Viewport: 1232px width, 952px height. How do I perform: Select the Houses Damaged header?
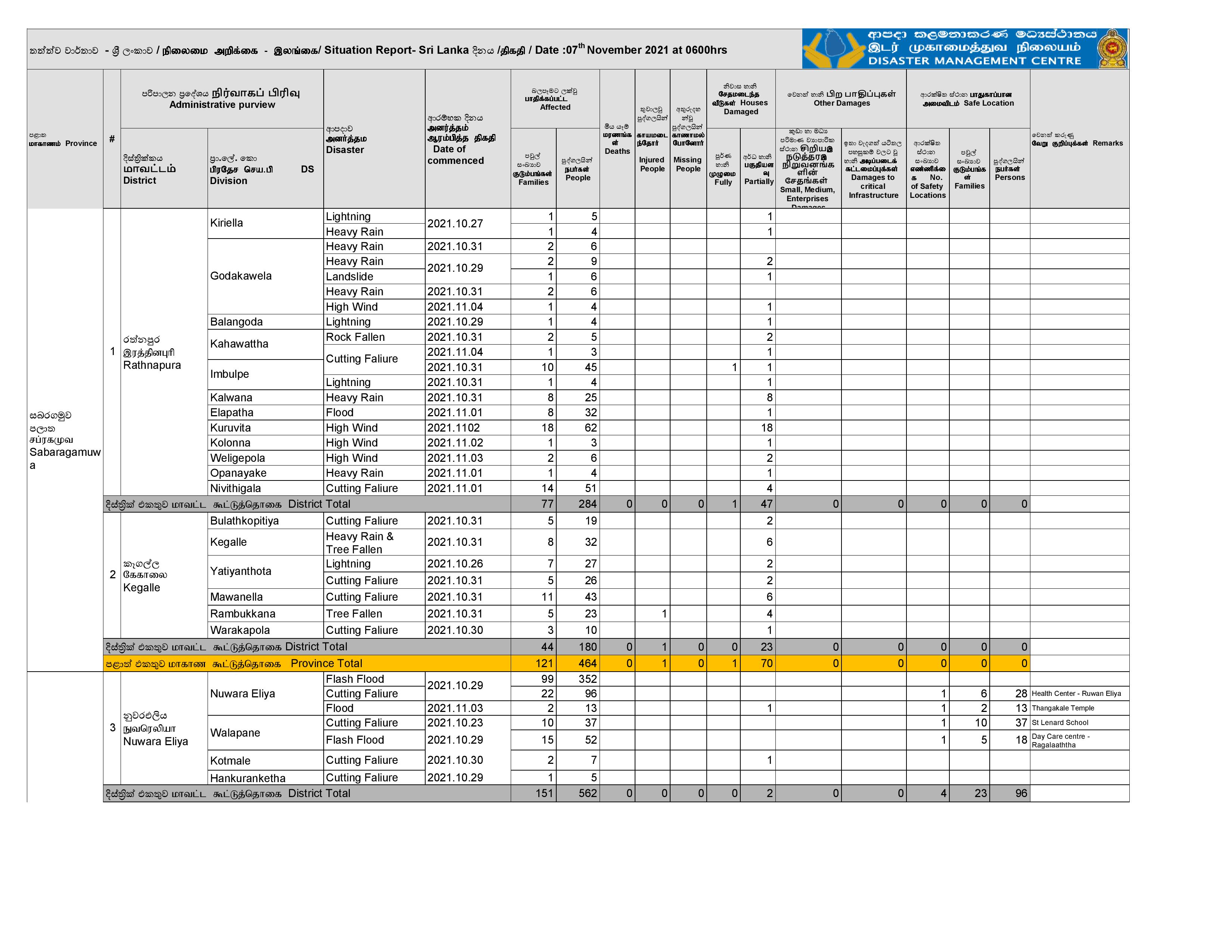click(741, 99)
